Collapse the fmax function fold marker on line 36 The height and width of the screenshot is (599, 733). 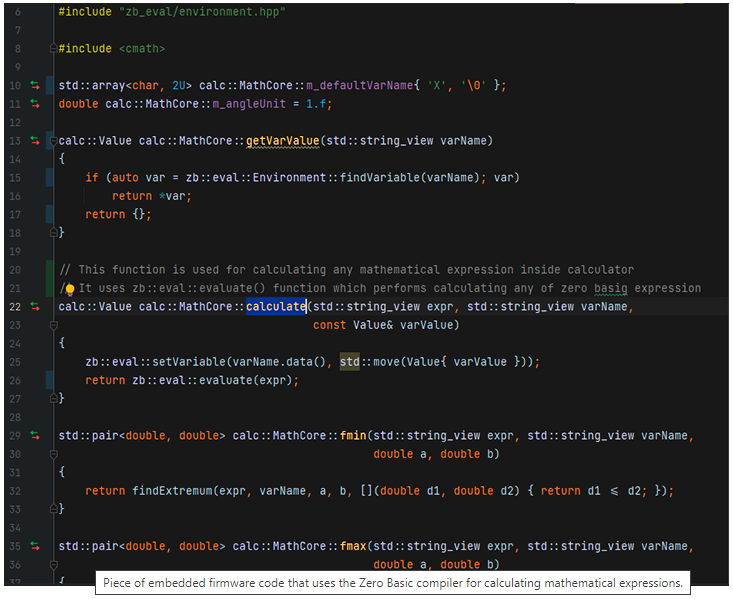click(54, 564)
